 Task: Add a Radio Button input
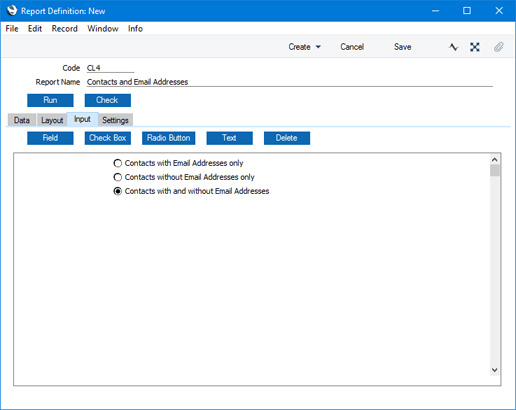pyautogui.click(x=169, y=138)
